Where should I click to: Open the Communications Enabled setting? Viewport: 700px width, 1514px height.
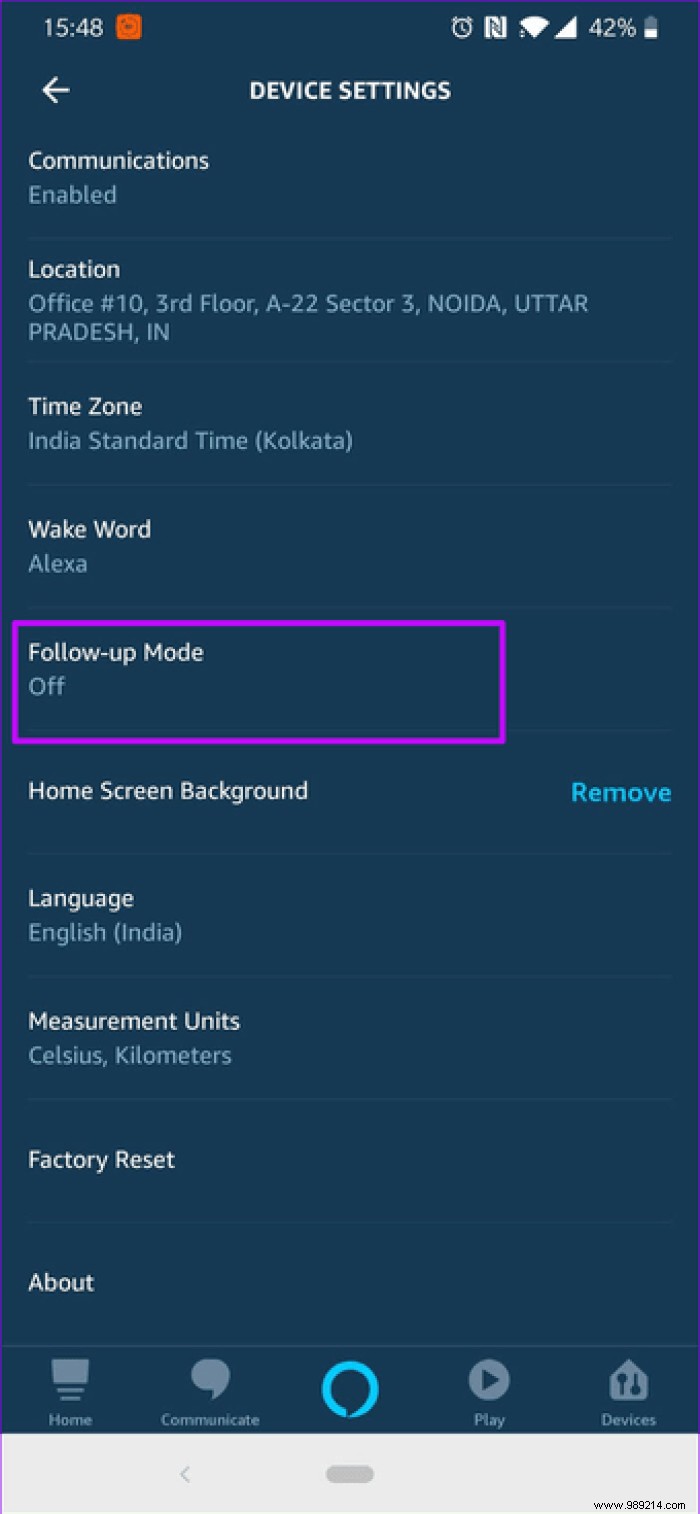tap(350, 178)
